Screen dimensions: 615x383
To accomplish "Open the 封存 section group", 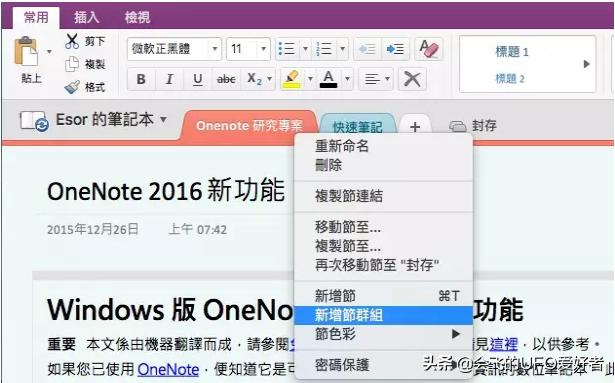I will point(473,126).
